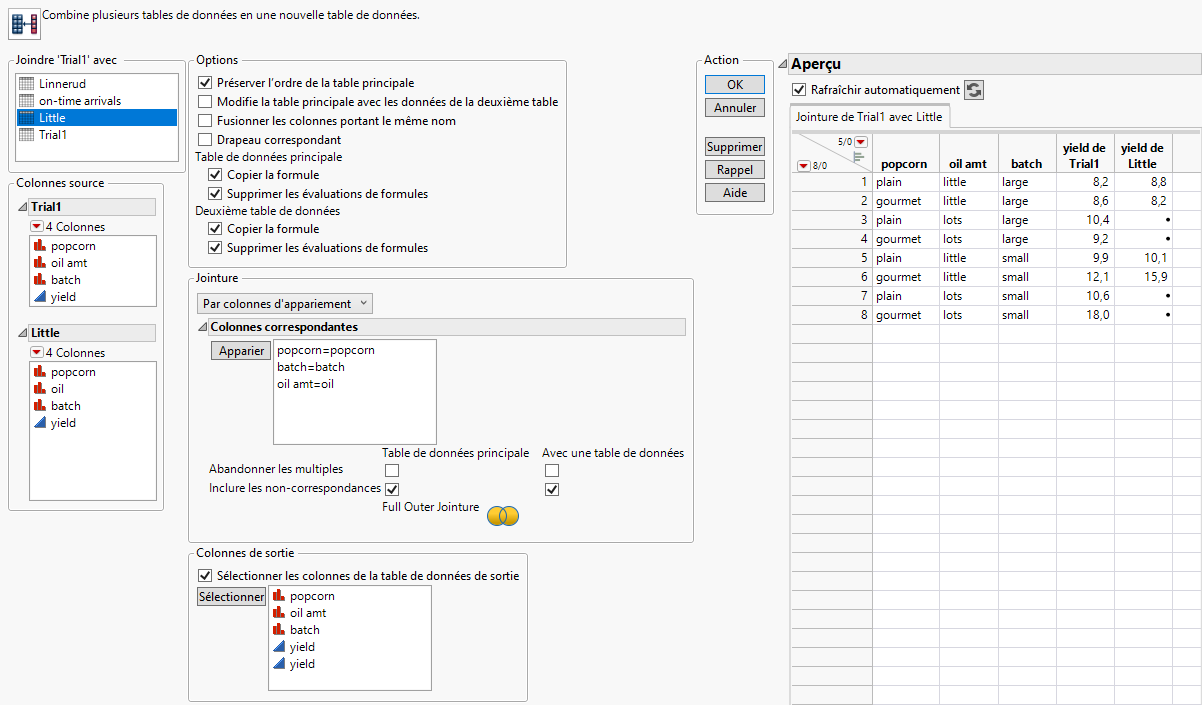The width and height of the screenshot is (1202, 705).
Task: Toggle Supprimer les évaluations for main table
Action: (215, 194)
